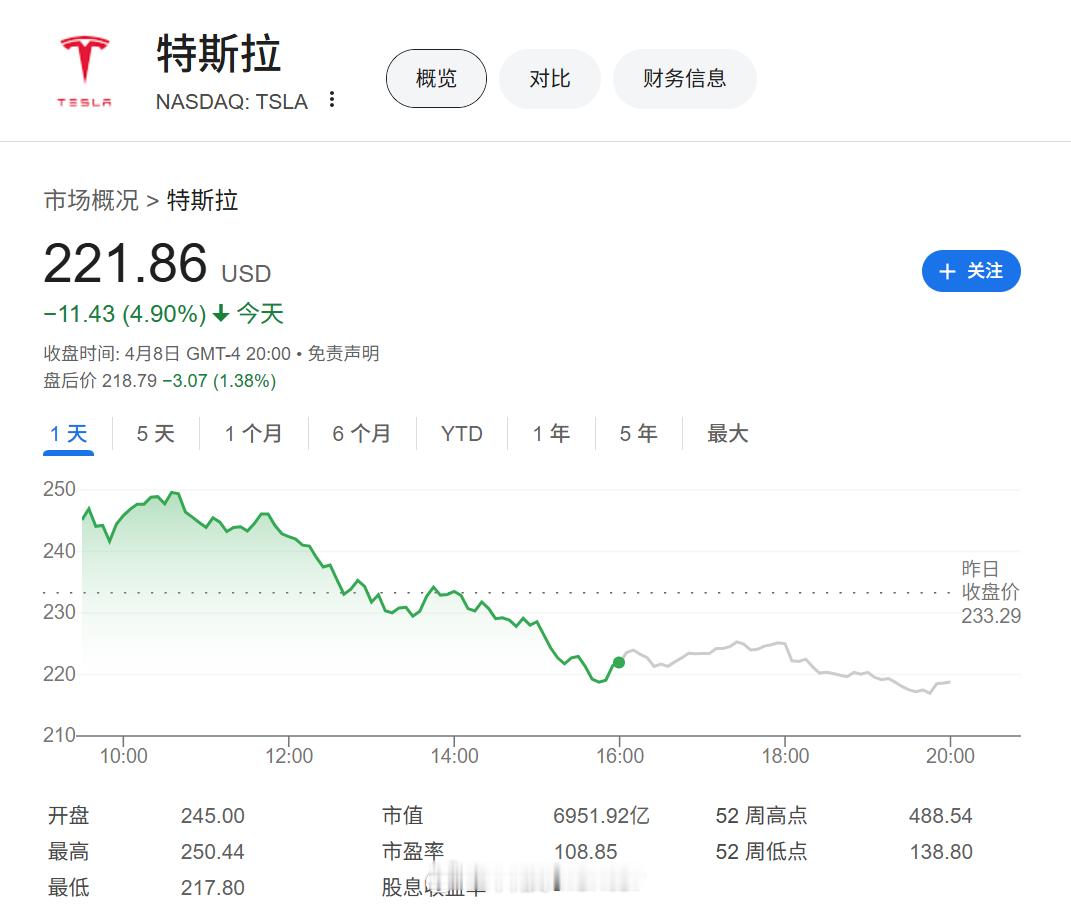Viewport: 1071px width, 904px height.
Task: Click the 221.86 current price value
Action: 126,264
